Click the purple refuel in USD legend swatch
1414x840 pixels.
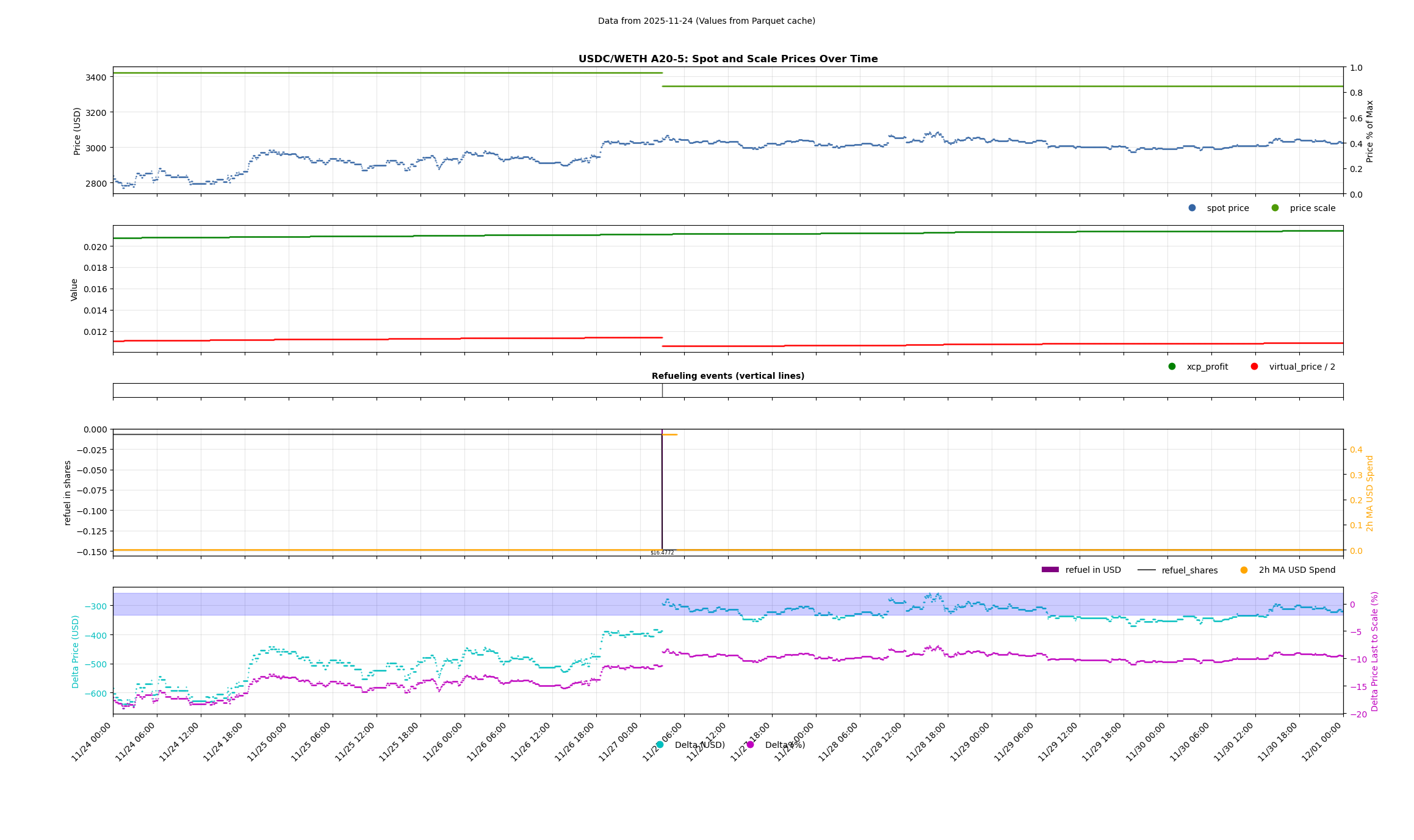tap(1050, 570)
